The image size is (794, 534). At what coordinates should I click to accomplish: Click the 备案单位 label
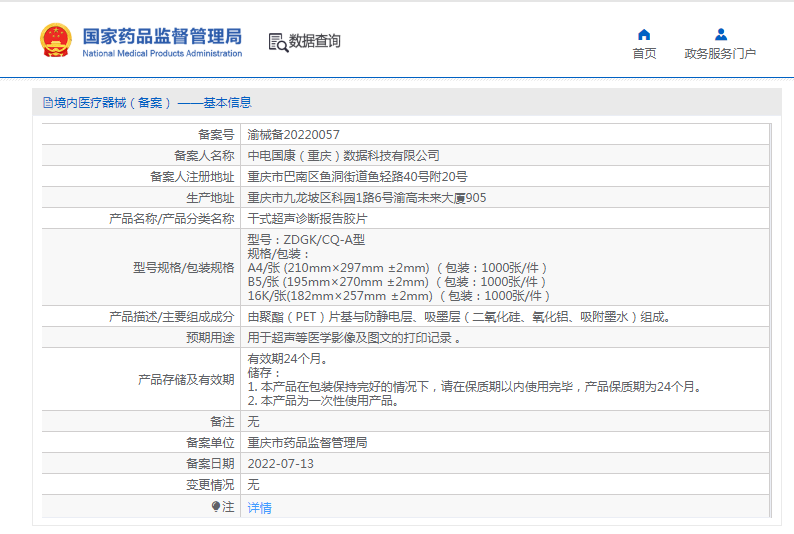pos(210,443)
